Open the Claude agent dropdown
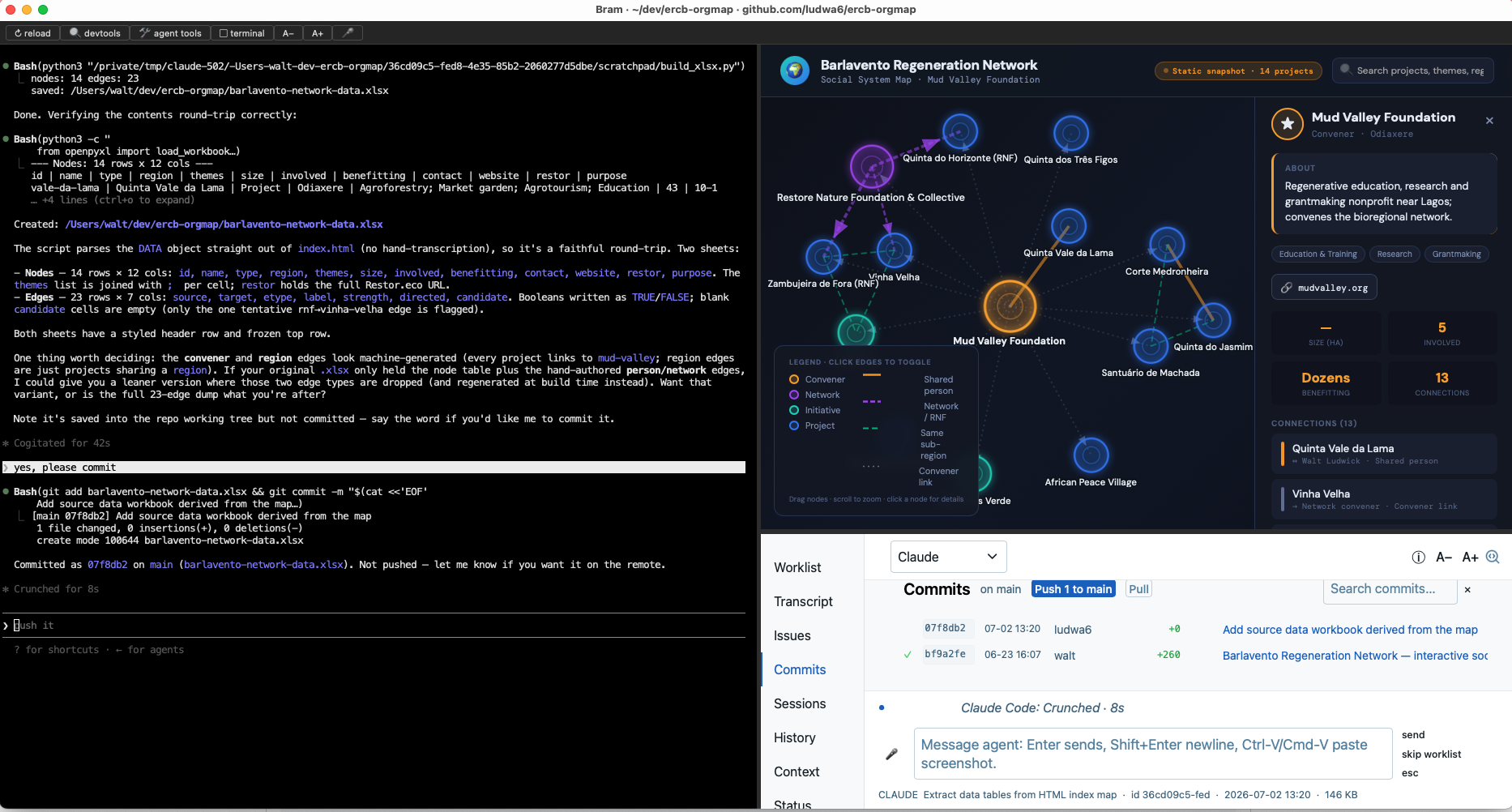The height and width of the screenshot is (812, 1512). (948, 557)
